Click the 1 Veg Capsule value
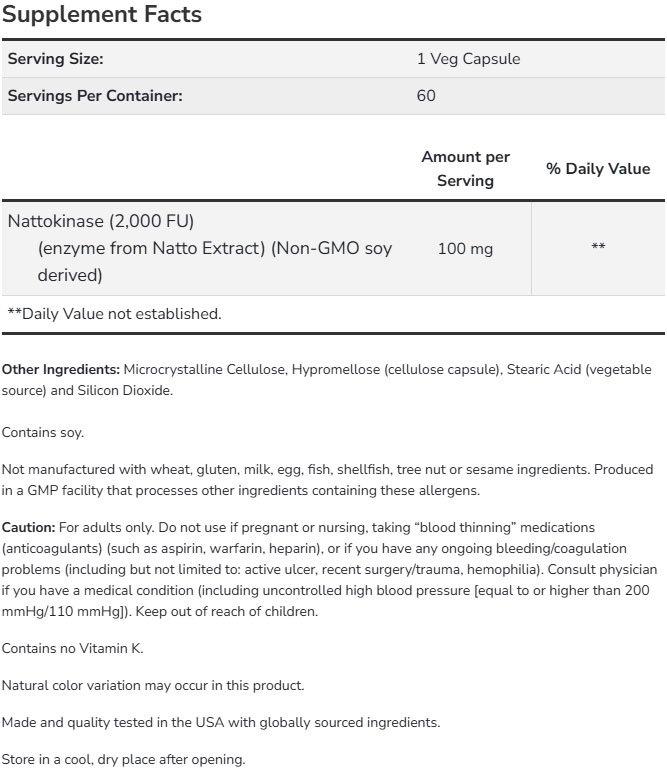Image resolution: width=667 pixels, height=768 pixels. coord(468,59)
